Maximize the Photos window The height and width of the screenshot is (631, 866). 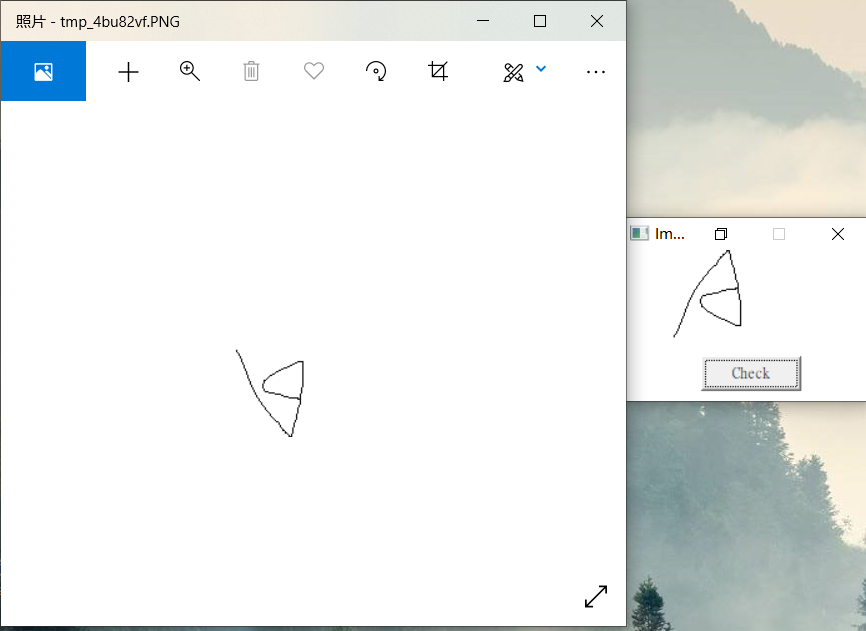tap(540, 21)
